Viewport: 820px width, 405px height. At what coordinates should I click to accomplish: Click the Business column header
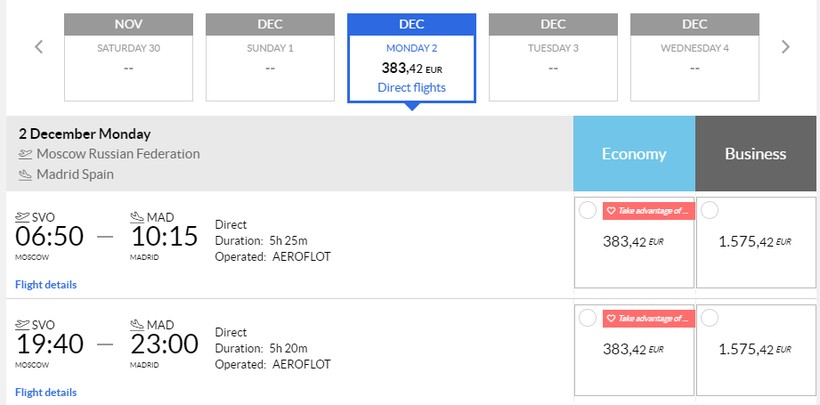point(756,154)
